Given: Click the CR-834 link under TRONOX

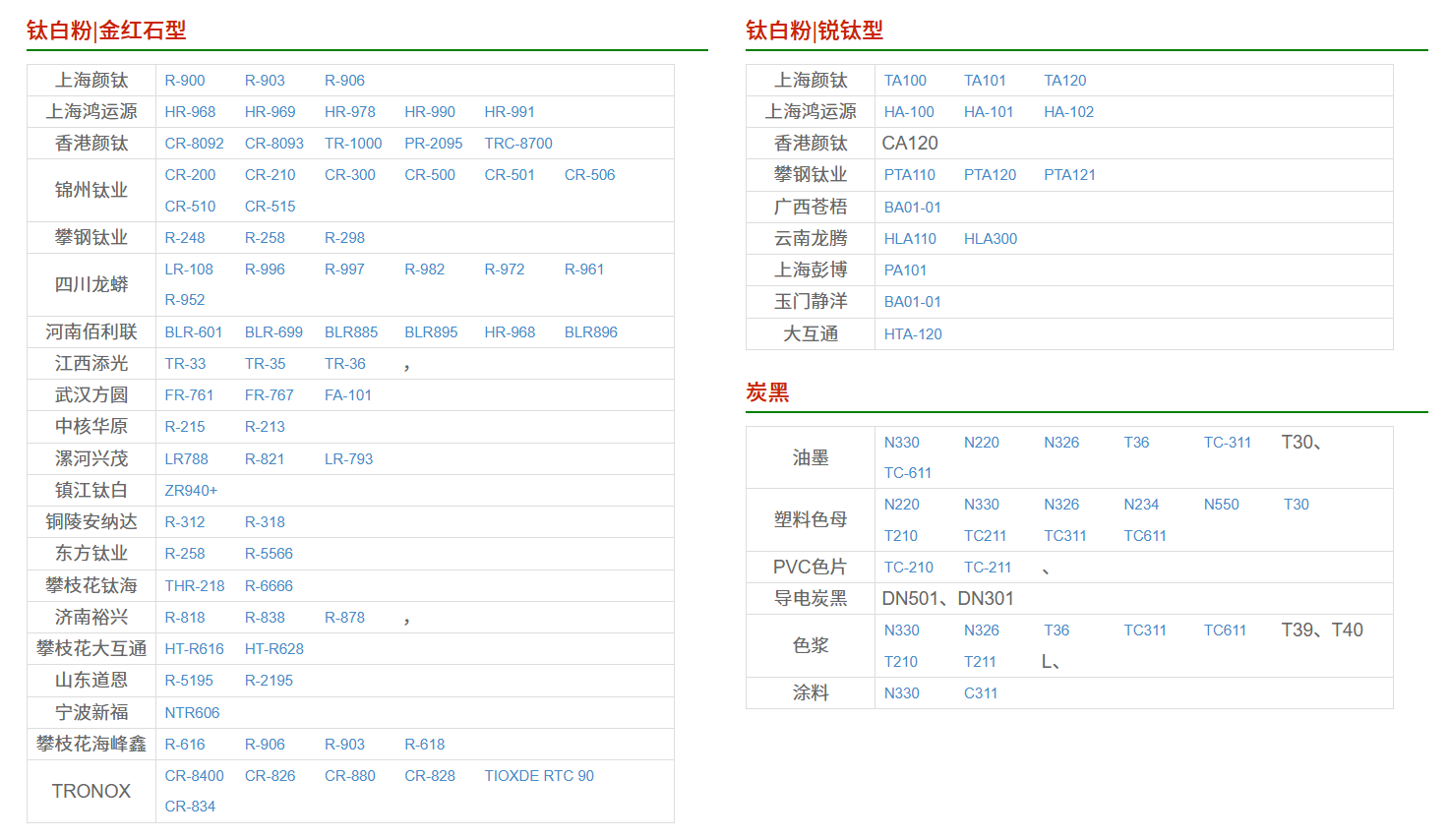Looking at the screenshot, I should tap(190, 807).
